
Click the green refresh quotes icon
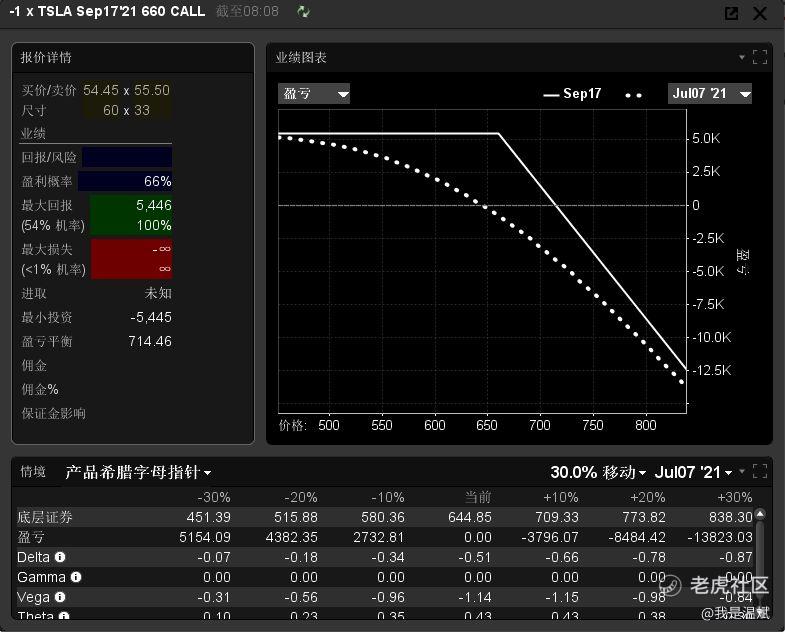coord(303,12)
